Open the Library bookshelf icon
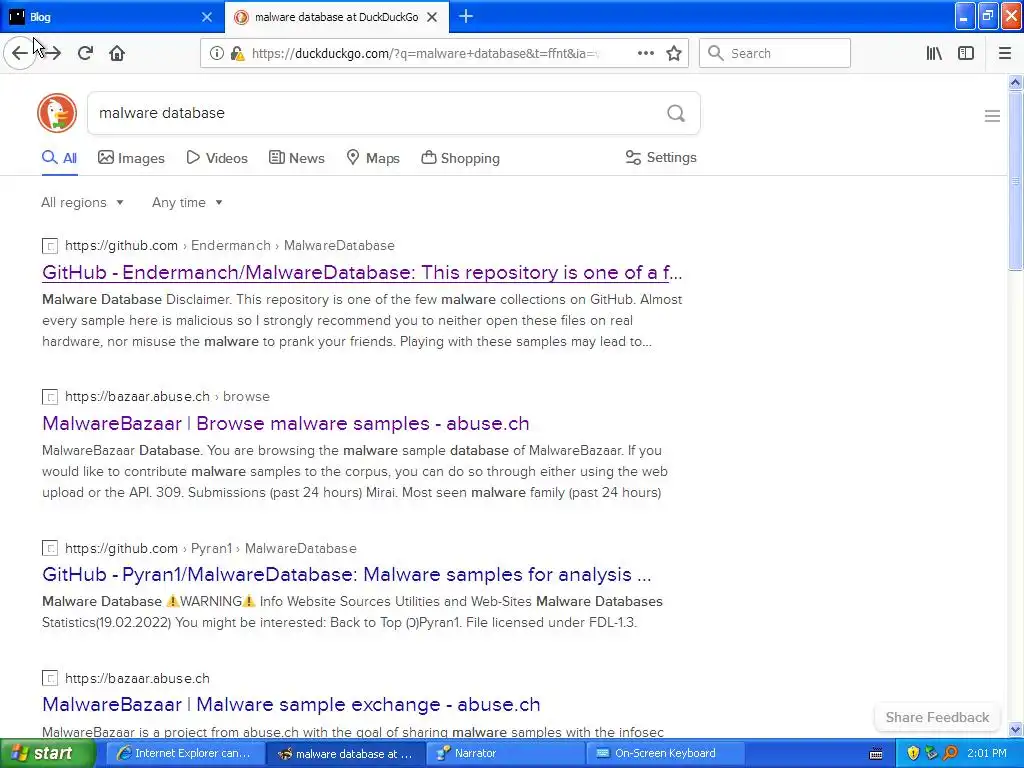 click(934, 53)
